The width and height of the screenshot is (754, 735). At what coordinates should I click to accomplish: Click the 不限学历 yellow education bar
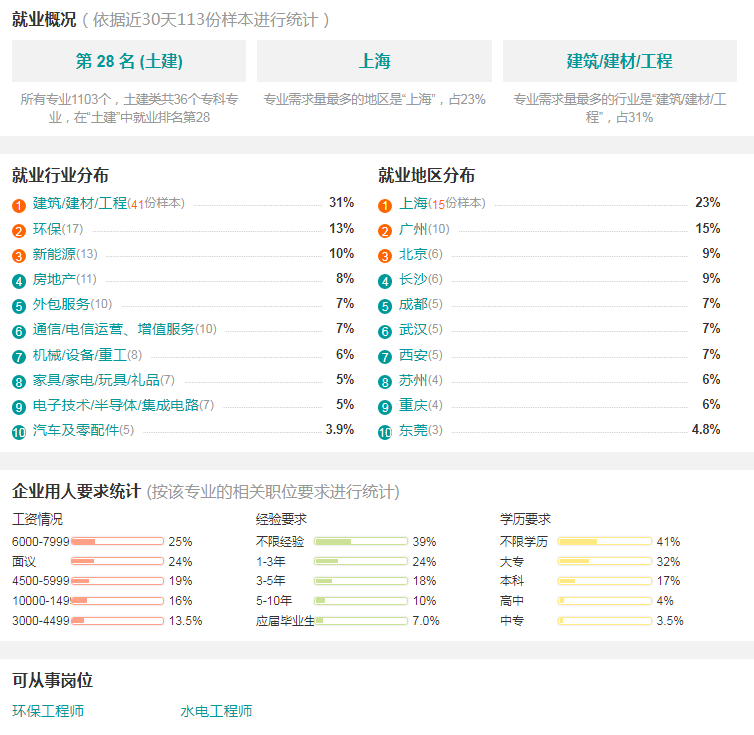click(x=605, y=542)
